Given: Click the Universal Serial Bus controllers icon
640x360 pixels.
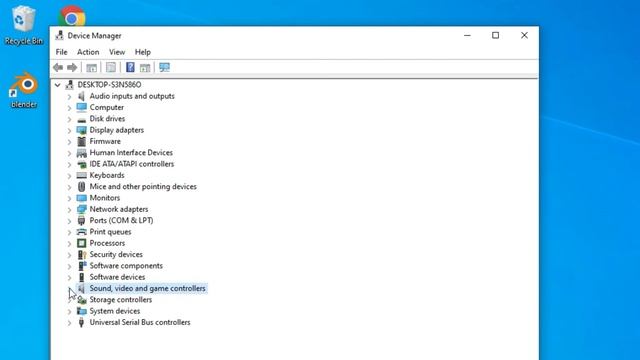Looking at the screenshot, I should click(81, 322).
